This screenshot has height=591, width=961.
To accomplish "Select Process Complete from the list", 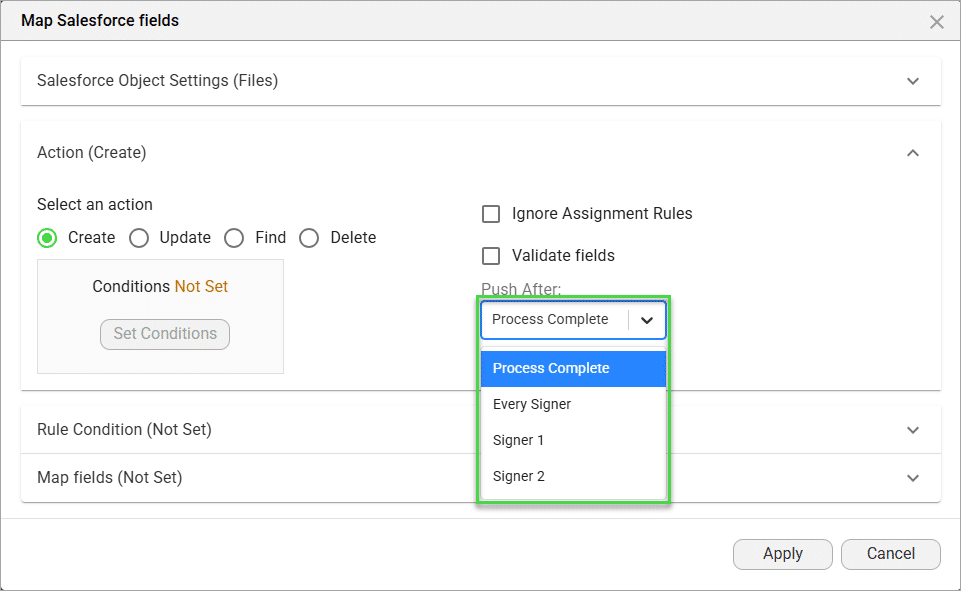I will (552, 368).
